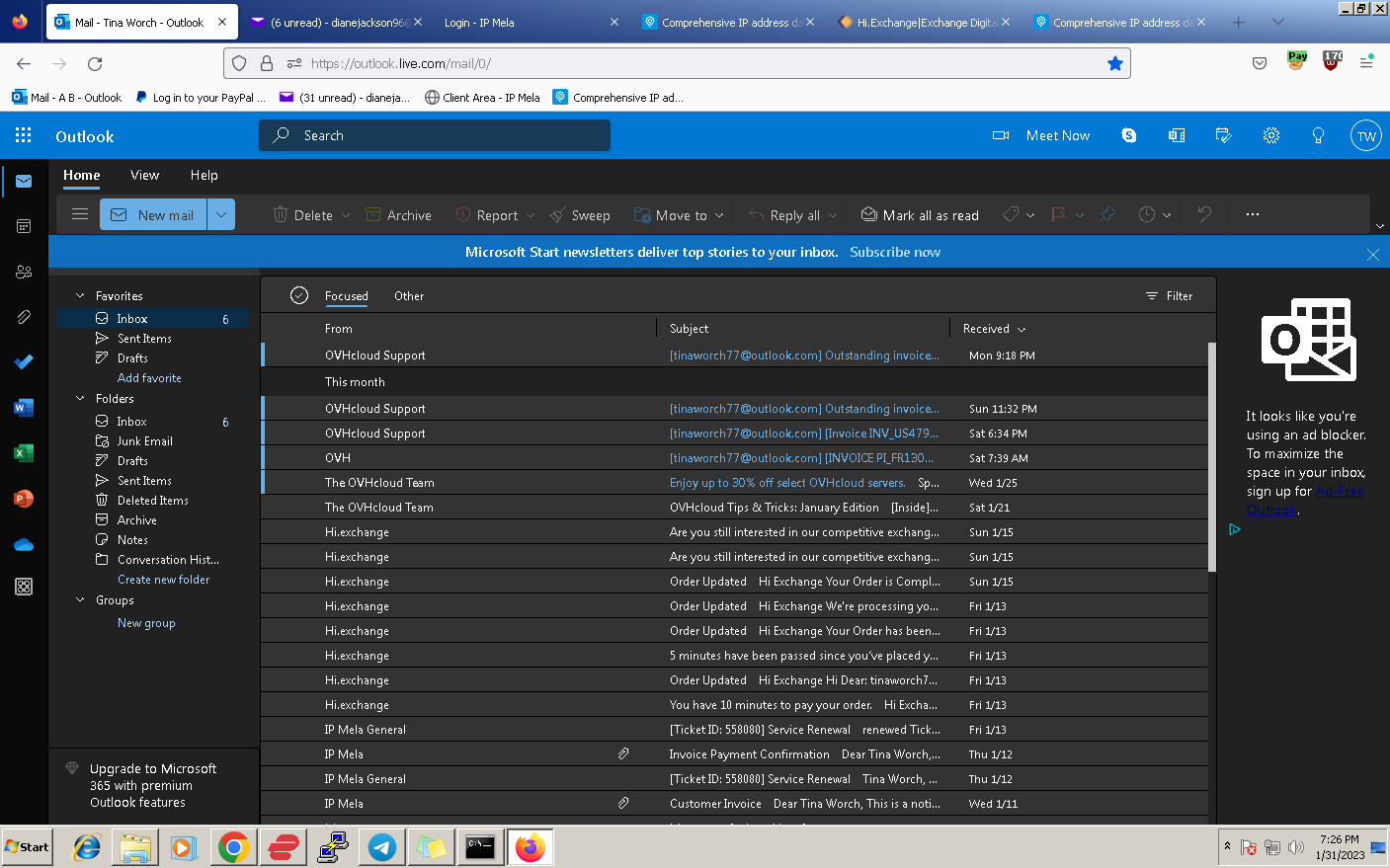Image resolution: width=1390 pixels, height=868 pixels.
Task: Open the New mail dropdown arrow
Action: (221, 214)
